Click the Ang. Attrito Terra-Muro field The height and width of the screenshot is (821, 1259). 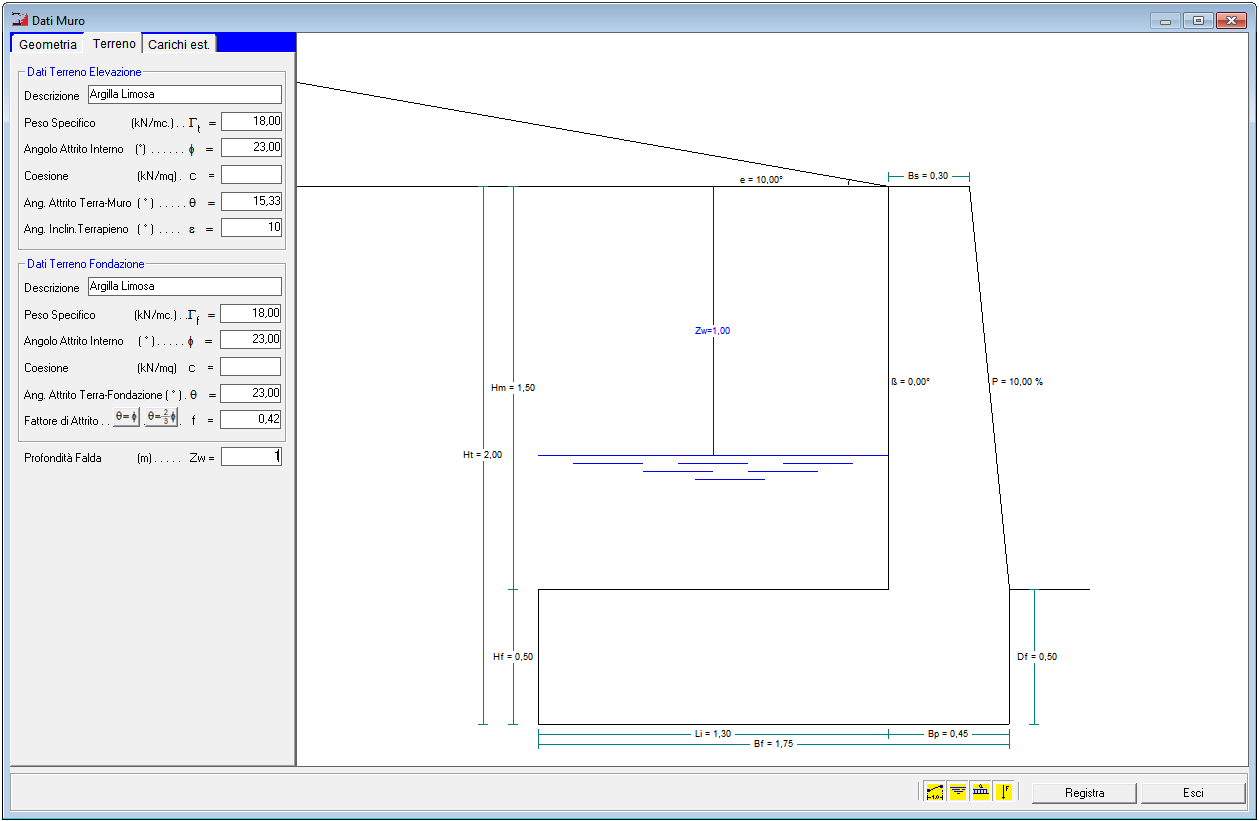coord(252,202)
